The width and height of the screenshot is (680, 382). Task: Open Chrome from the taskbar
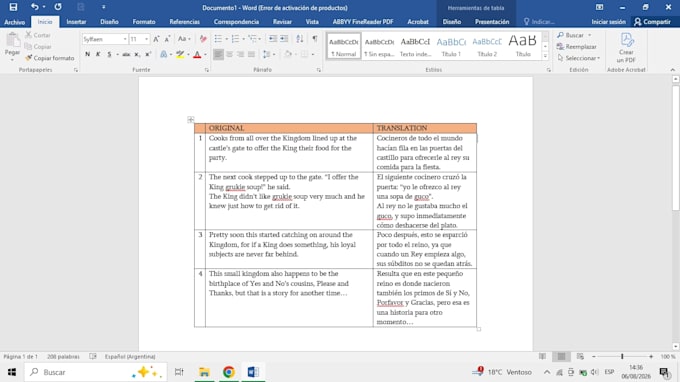click(x=229, y=372)
